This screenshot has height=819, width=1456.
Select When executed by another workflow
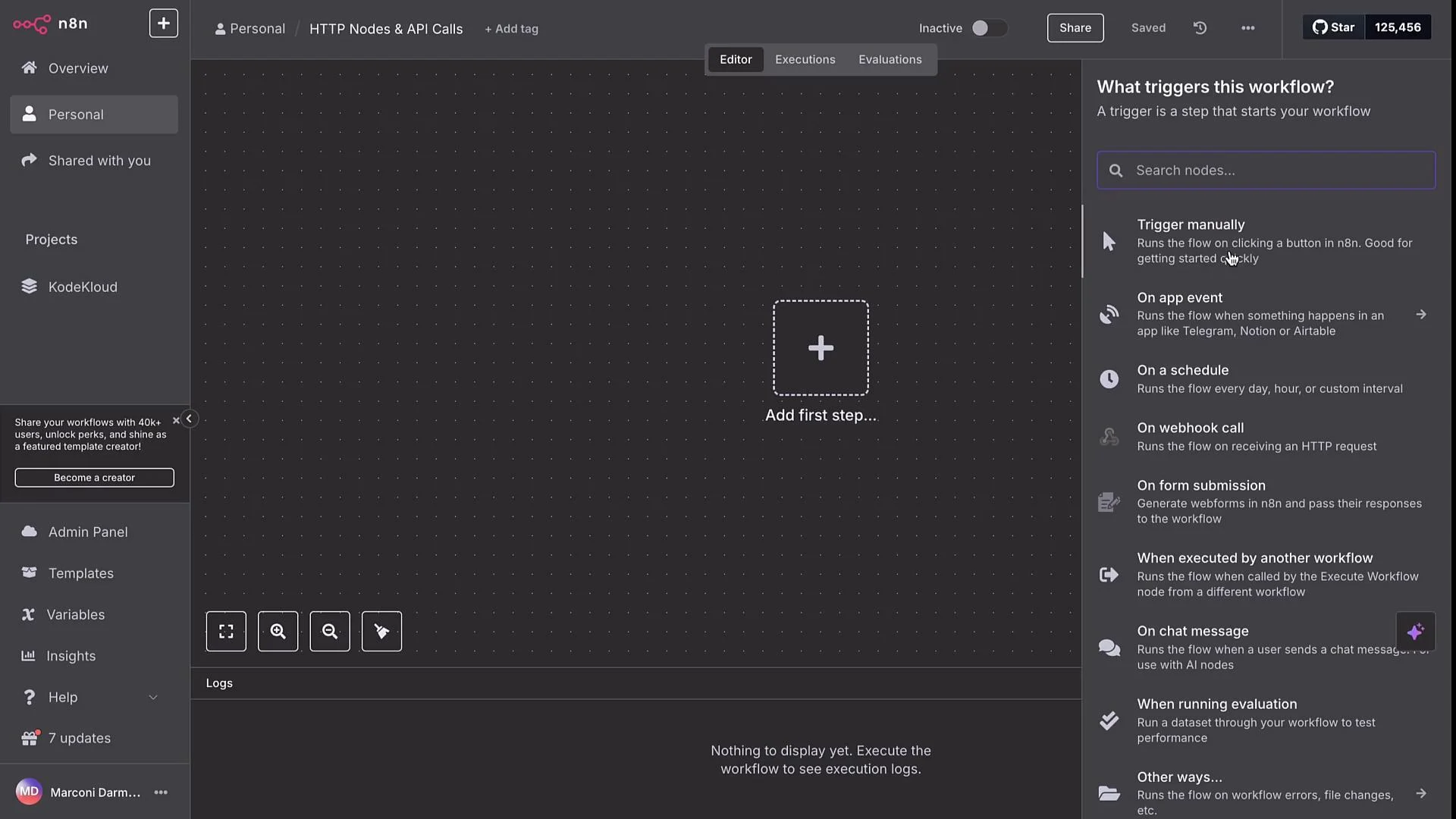pos(1266,574)
